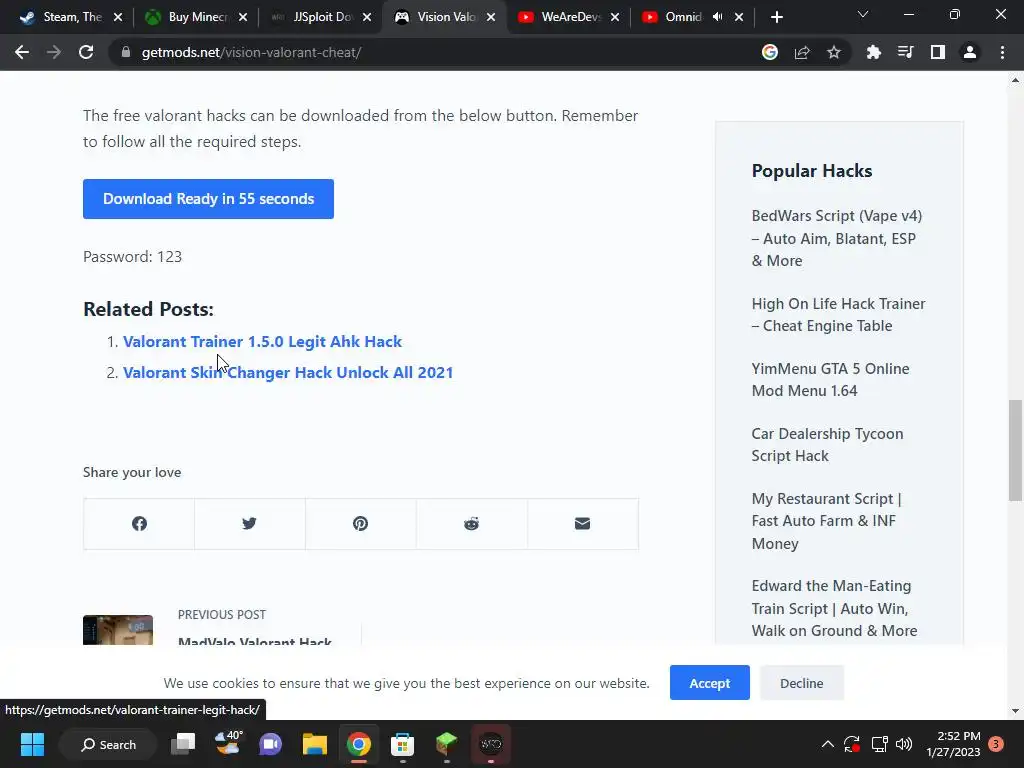Image resolution: width=1024 pixels, height=768 pixels.
Task: Click the browser forward arrow
Action: tap(54, 52)
